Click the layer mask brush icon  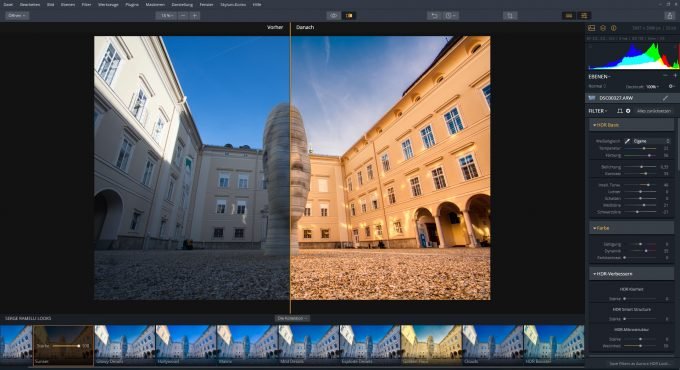[665, 98]
